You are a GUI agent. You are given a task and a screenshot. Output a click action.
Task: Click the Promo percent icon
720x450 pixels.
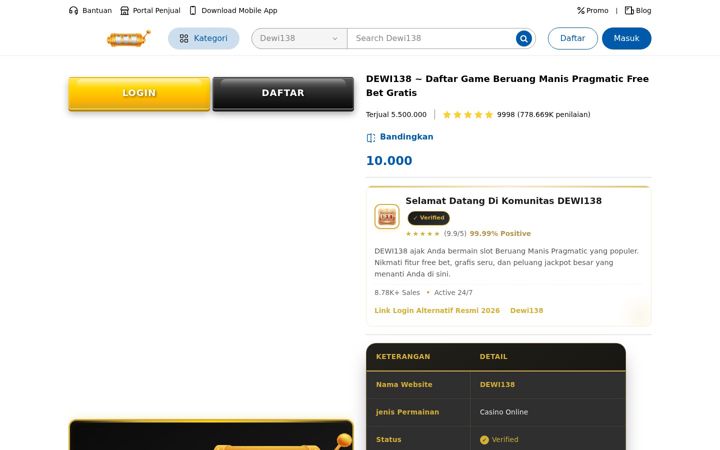[x=581, y=11]
